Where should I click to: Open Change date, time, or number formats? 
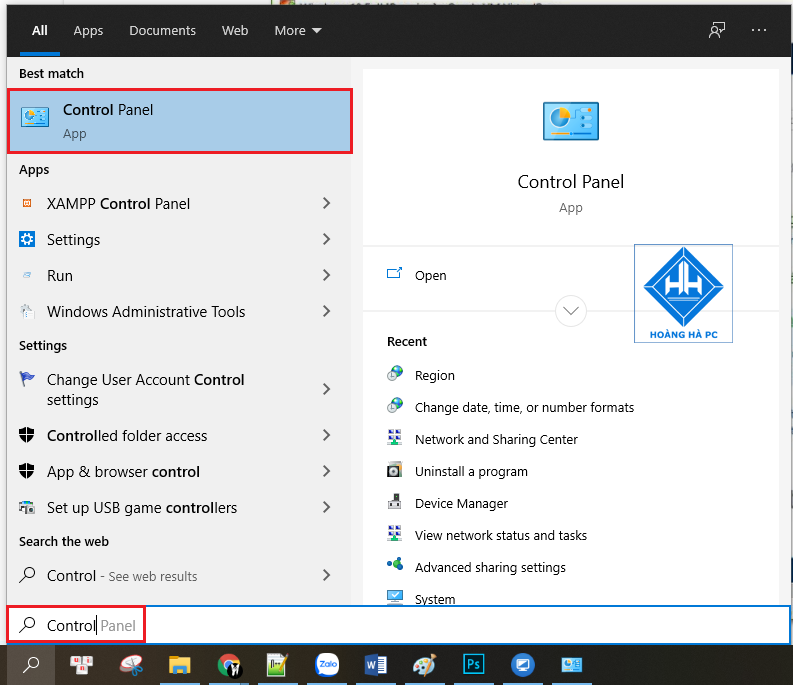click(524, 407)
